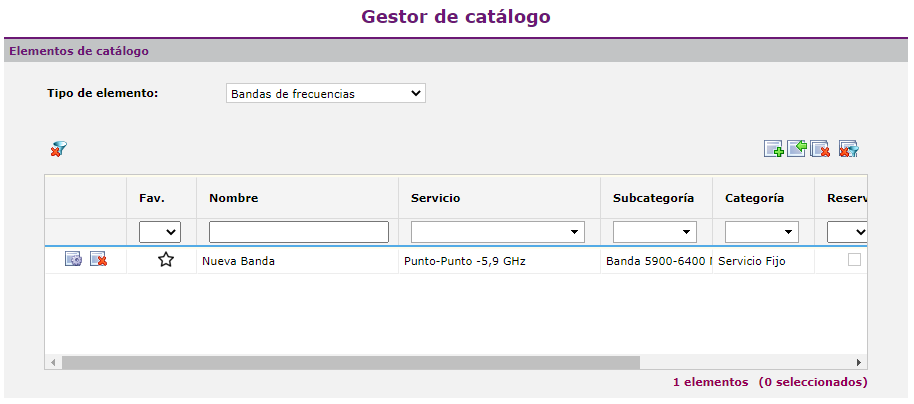Click the Punto-Punto -5,9 GHz cell
The height and width of the screenshot is (404, 914).
pos(500,261)
